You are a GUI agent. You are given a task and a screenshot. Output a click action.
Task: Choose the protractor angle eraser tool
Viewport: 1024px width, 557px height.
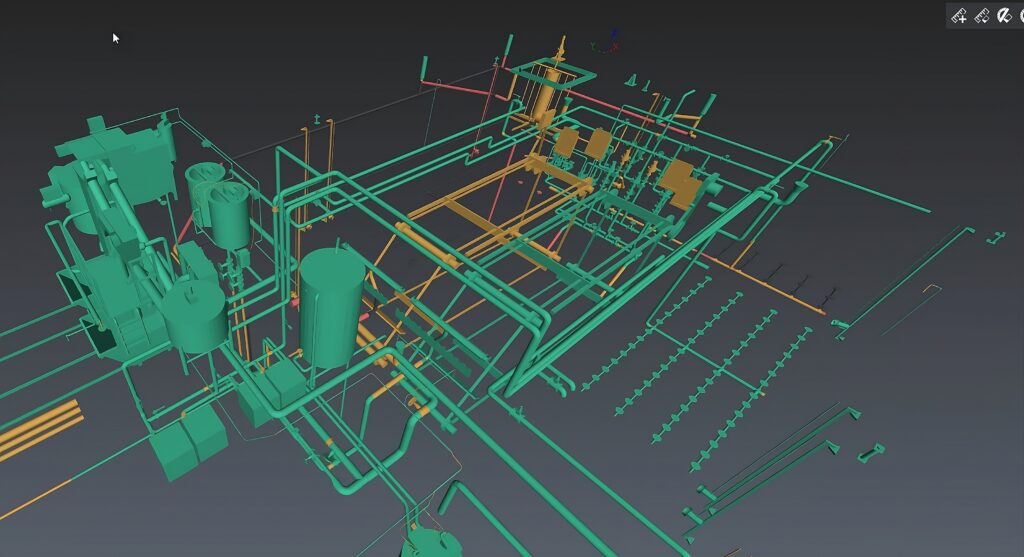click(x=1002, y=15)
